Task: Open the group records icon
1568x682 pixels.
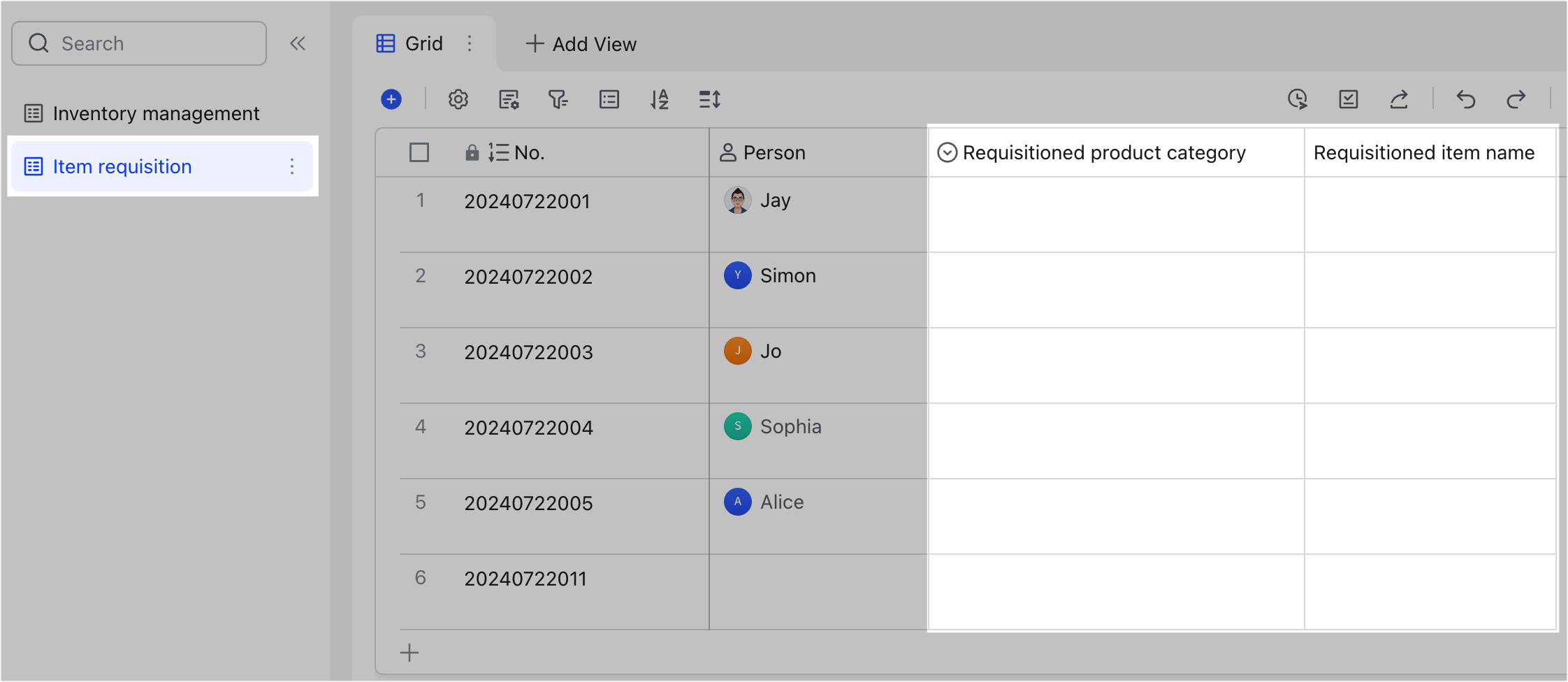Action: click(x=609, y=99)
